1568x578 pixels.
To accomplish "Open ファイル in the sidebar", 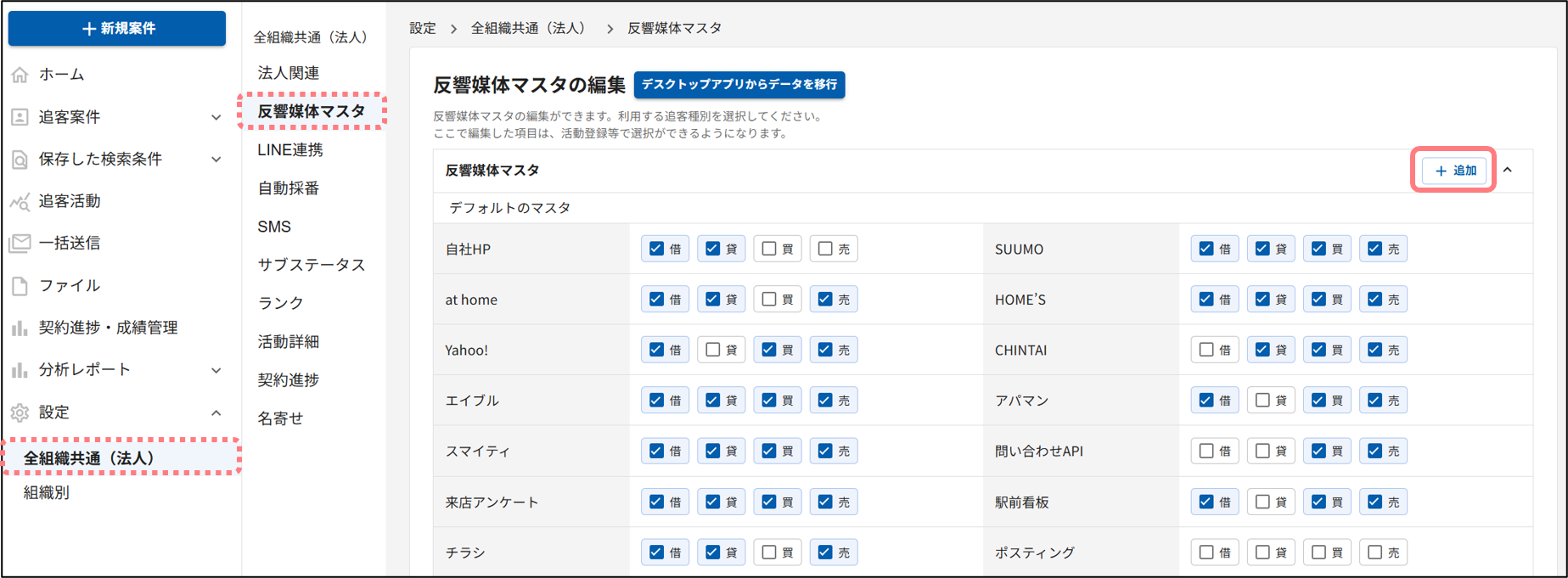I will (x=70, y=286).
